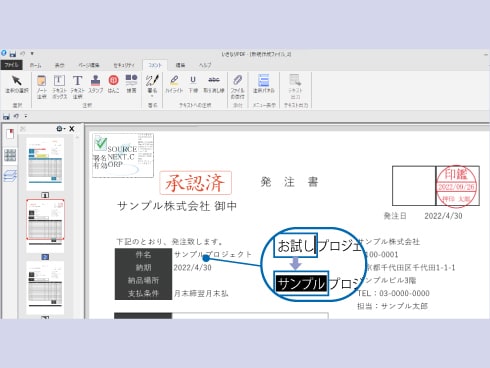Image resolution: width=490 pixels, height=368 pixels.
Task: Click save icon in lower quick toolbar
Action: pos(6,116)
